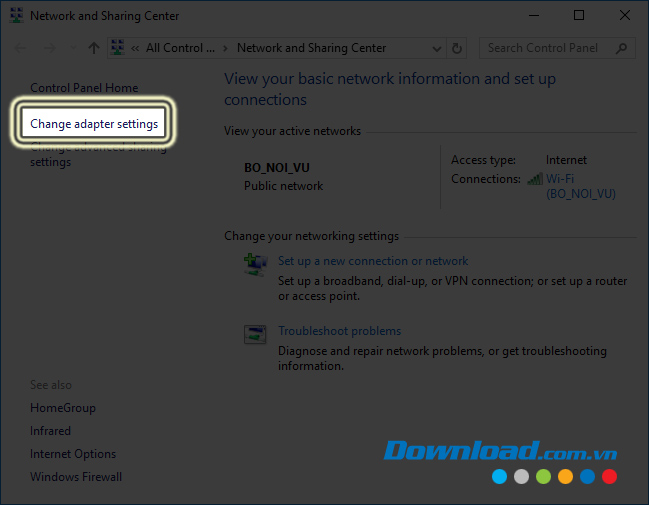This screenshot has width=649, height=505.
Task: Open Control Panel Home
Action: click(84, 88)
